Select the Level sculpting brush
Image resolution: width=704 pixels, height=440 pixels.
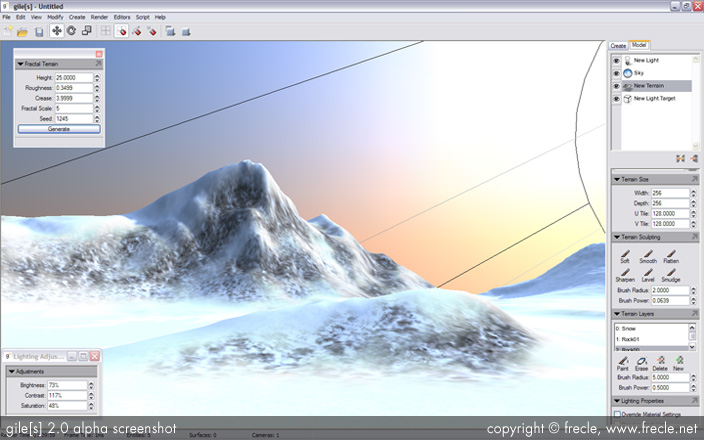[648, 276]
